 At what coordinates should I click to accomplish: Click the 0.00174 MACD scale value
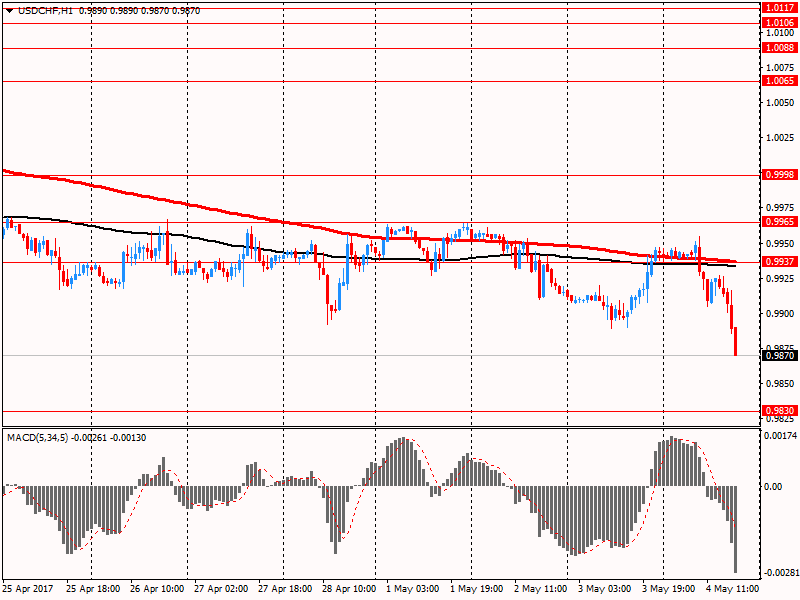(781, 436)
